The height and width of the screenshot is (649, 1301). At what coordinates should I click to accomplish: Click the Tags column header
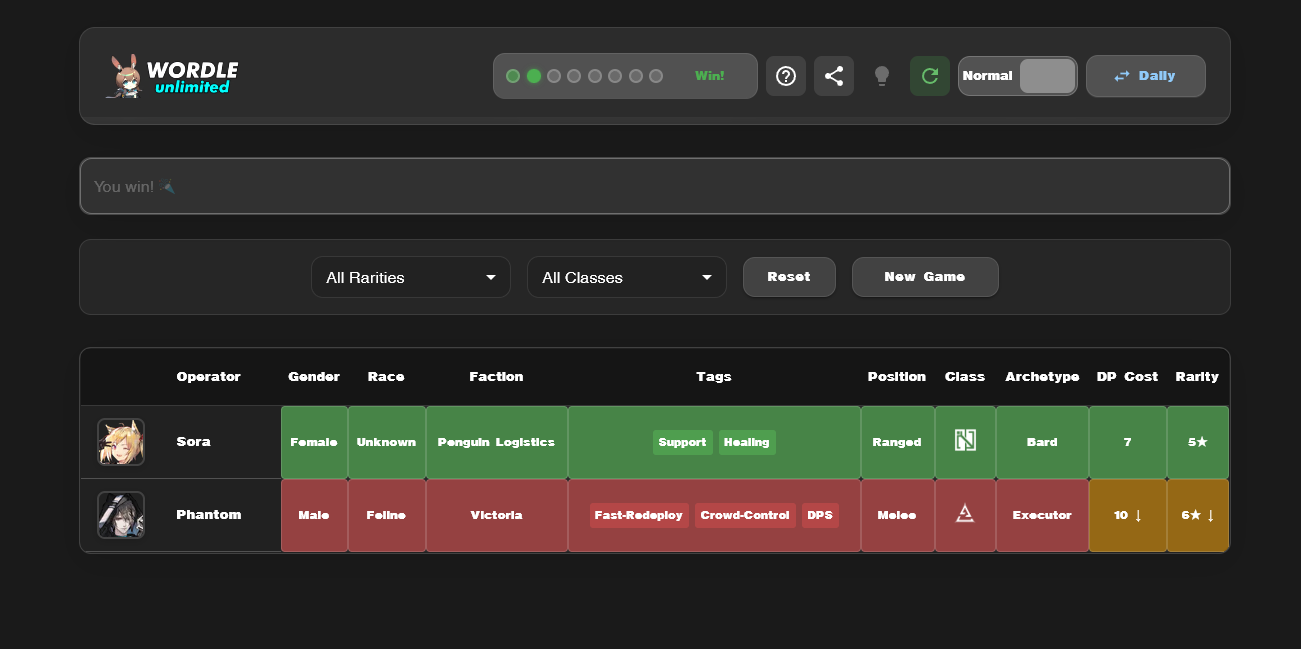click(714, 377)
